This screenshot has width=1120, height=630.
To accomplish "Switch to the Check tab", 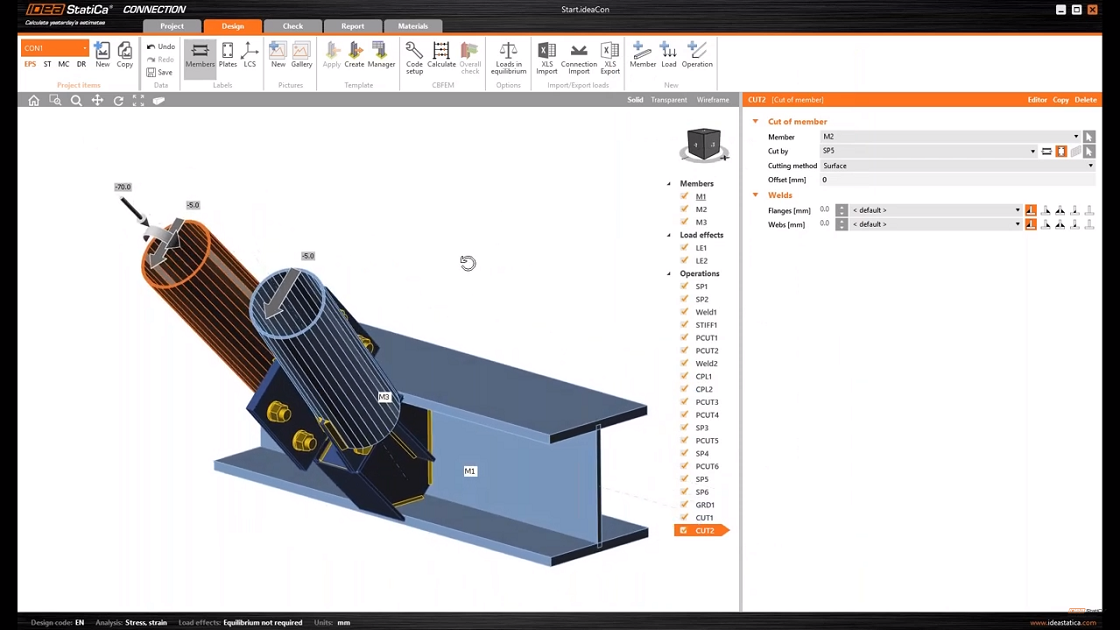I will click(x=292, y=26).
